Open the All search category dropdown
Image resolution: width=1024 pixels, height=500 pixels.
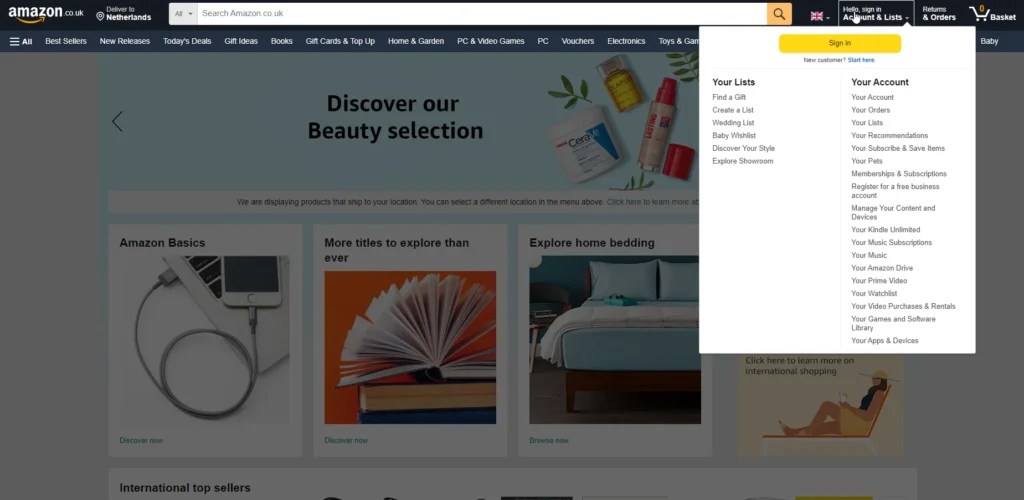point(184,14)
